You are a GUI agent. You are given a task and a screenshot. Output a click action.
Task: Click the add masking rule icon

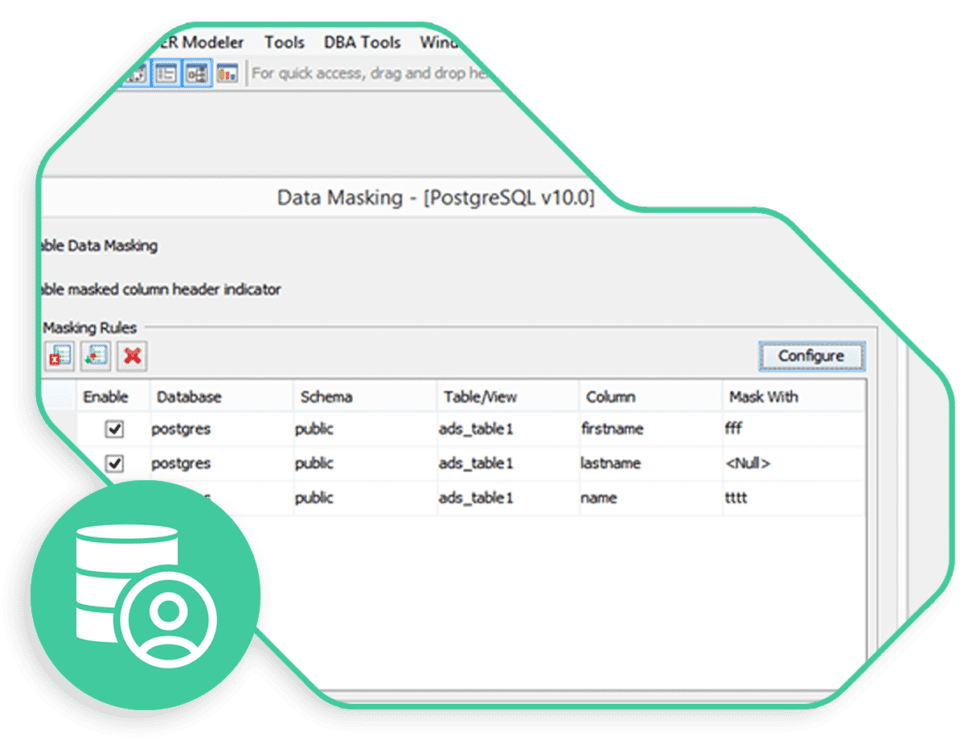coord(95,356)
